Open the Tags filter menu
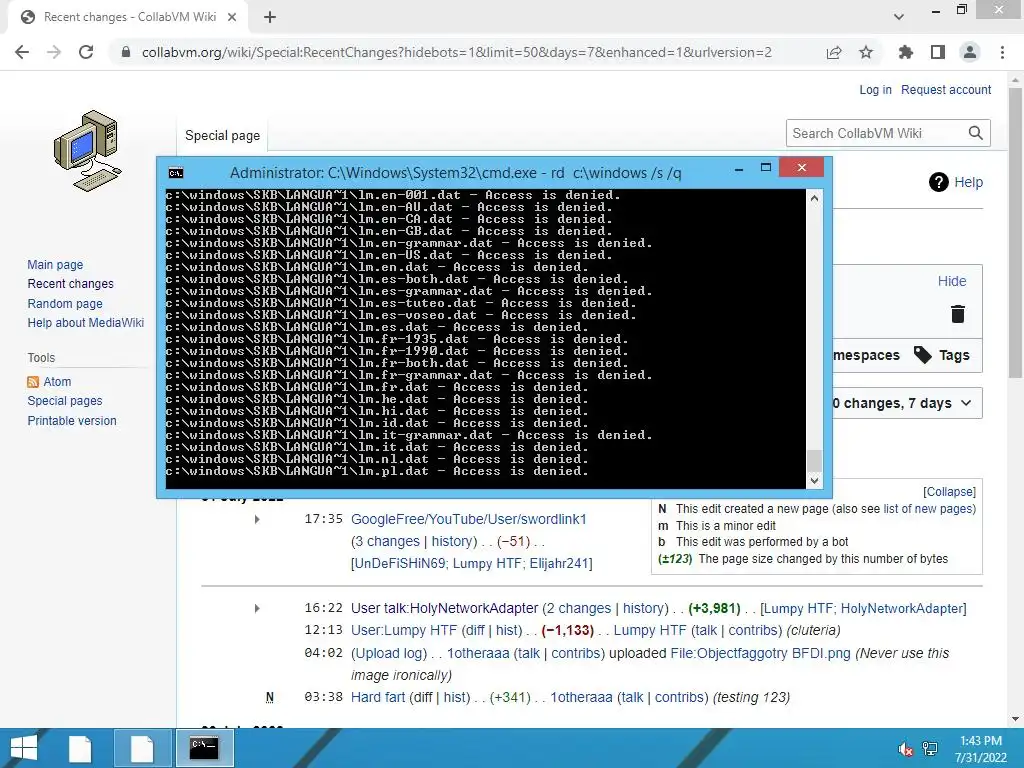Screen dimensions: 1024x768 (942, 355)
